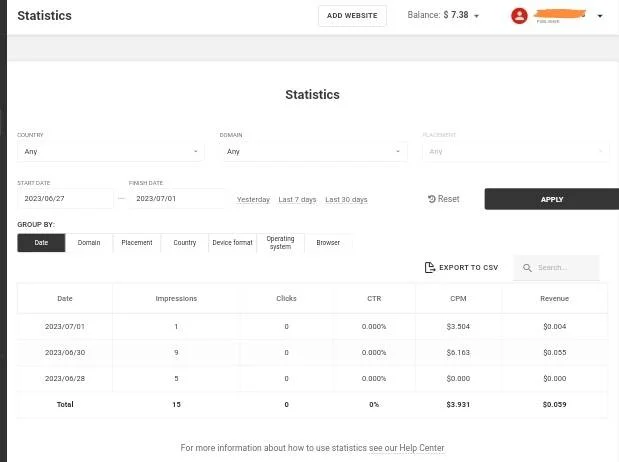Click the Revenue column header
The height and width of the screenshot is (462, 619).
(x=554, y=299)
